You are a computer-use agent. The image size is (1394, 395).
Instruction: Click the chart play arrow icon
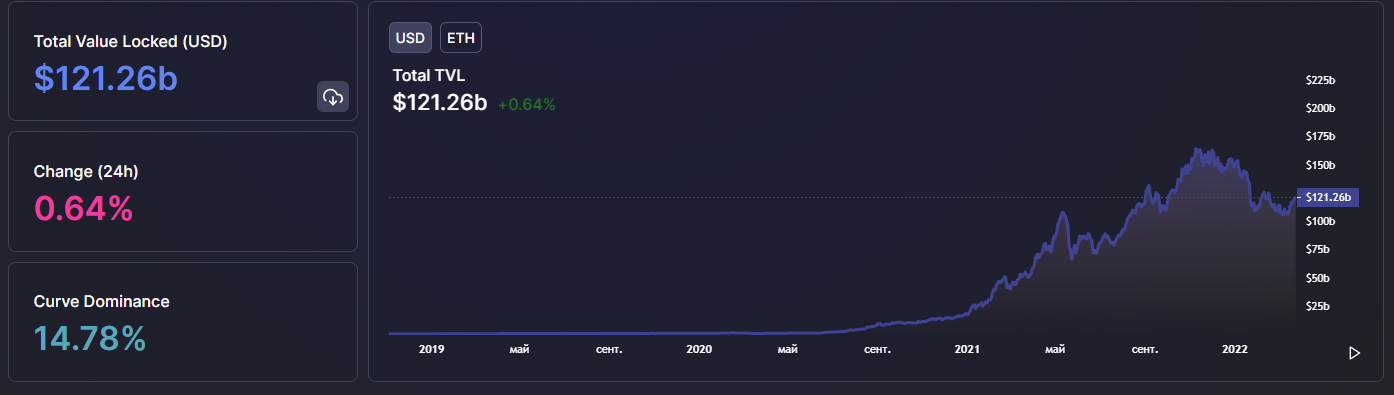point(1355,353)
